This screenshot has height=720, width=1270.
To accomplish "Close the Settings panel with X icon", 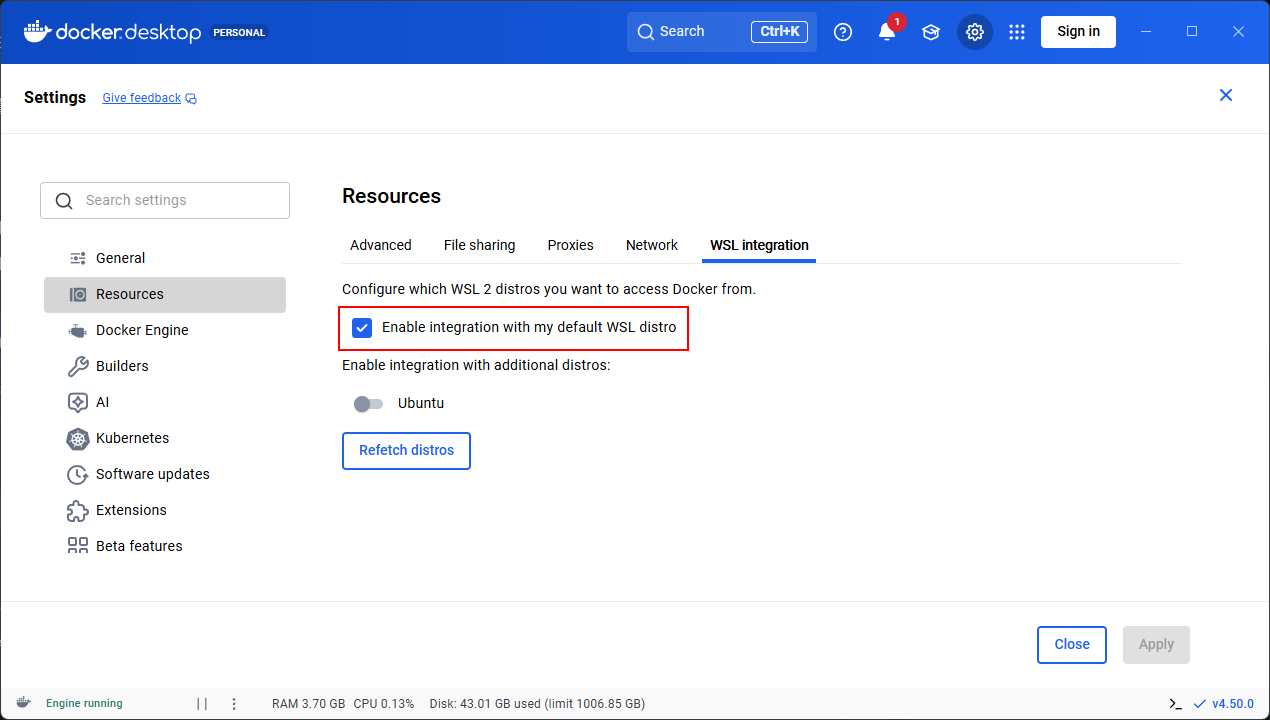I will [x=1226, y=95].
